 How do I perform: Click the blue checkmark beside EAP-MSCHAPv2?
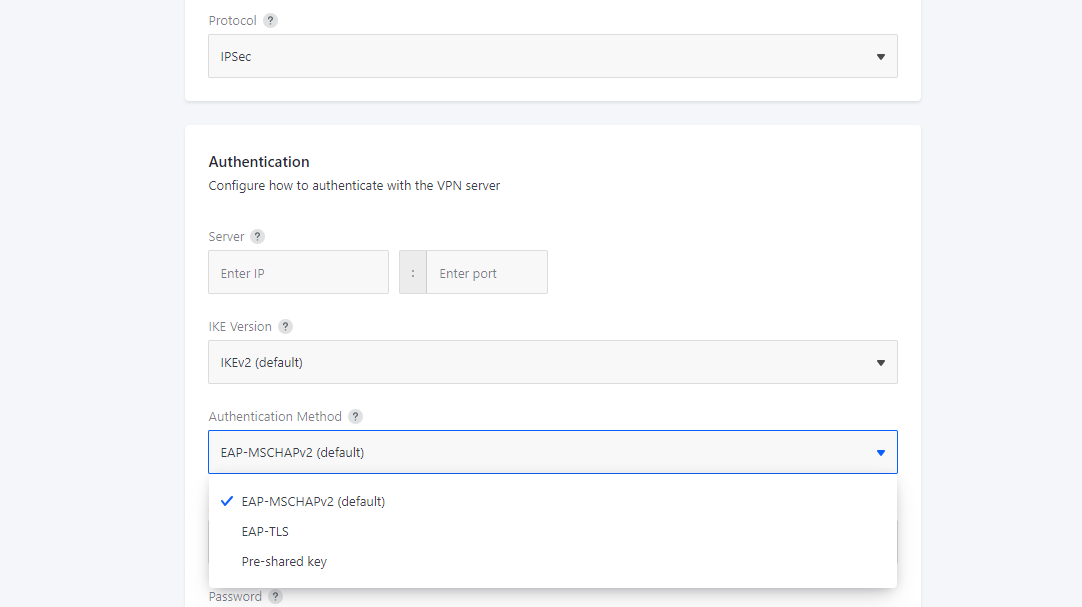227,501
